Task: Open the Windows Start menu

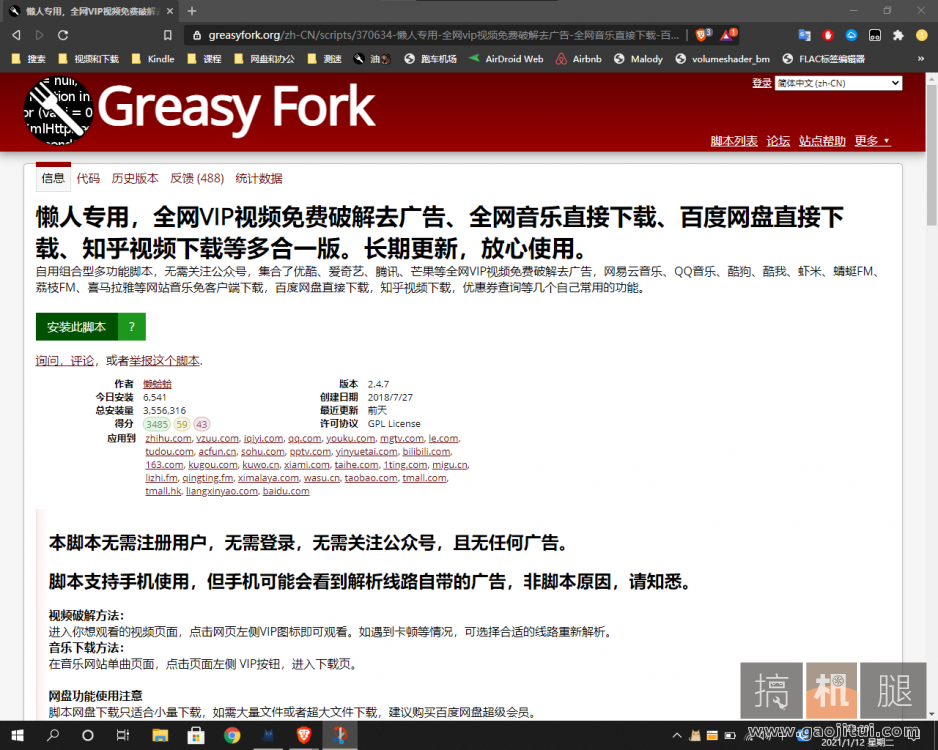Action: pos(17,735)
